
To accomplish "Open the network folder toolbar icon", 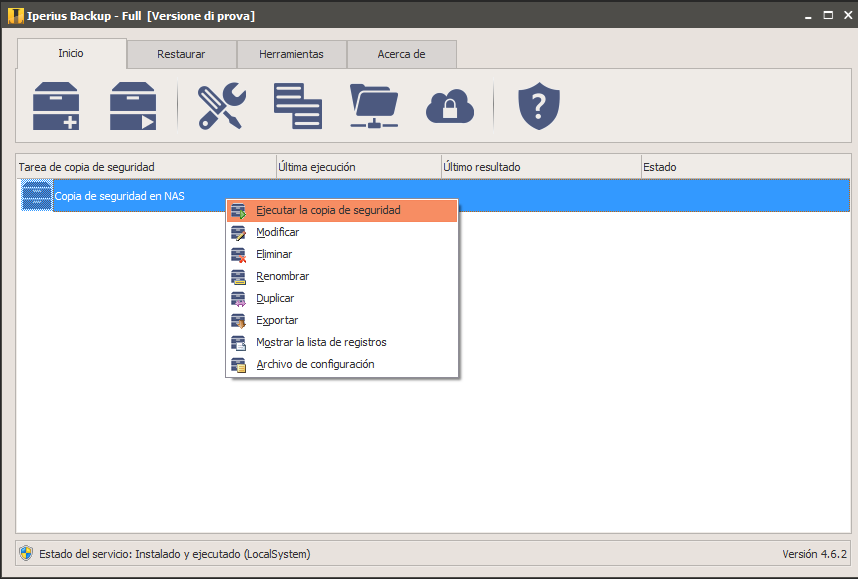I will click(x=374, y=106).
